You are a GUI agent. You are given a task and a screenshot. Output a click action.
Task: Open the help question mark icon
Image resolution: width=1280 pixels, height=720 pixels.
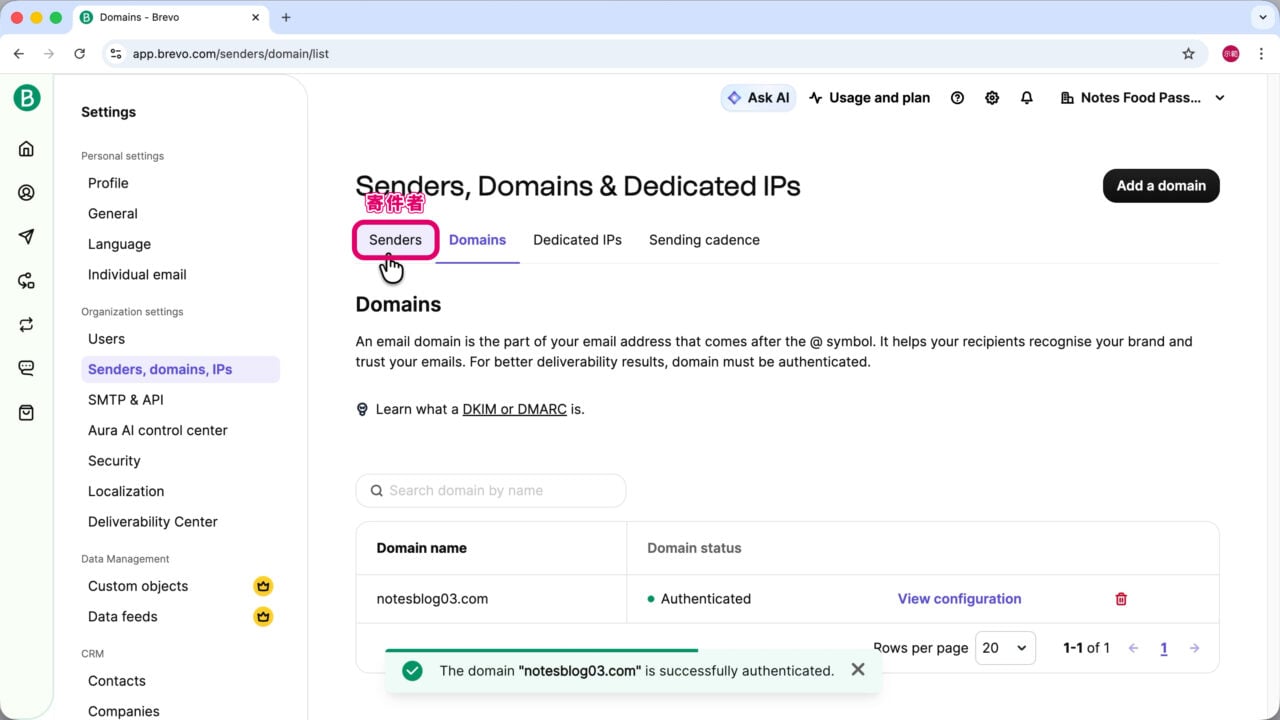[x=957, y=98]
